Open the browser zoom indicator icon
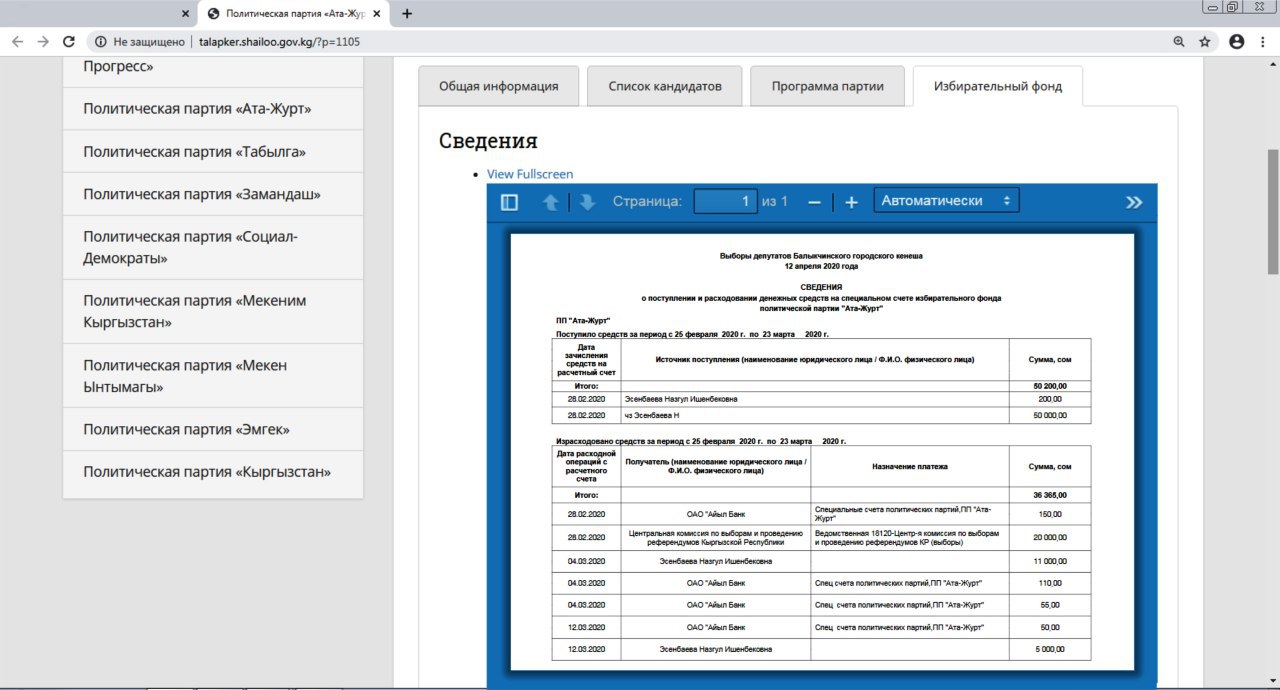The height and width of the screenshot is (690, 1280). [1179, 42]
